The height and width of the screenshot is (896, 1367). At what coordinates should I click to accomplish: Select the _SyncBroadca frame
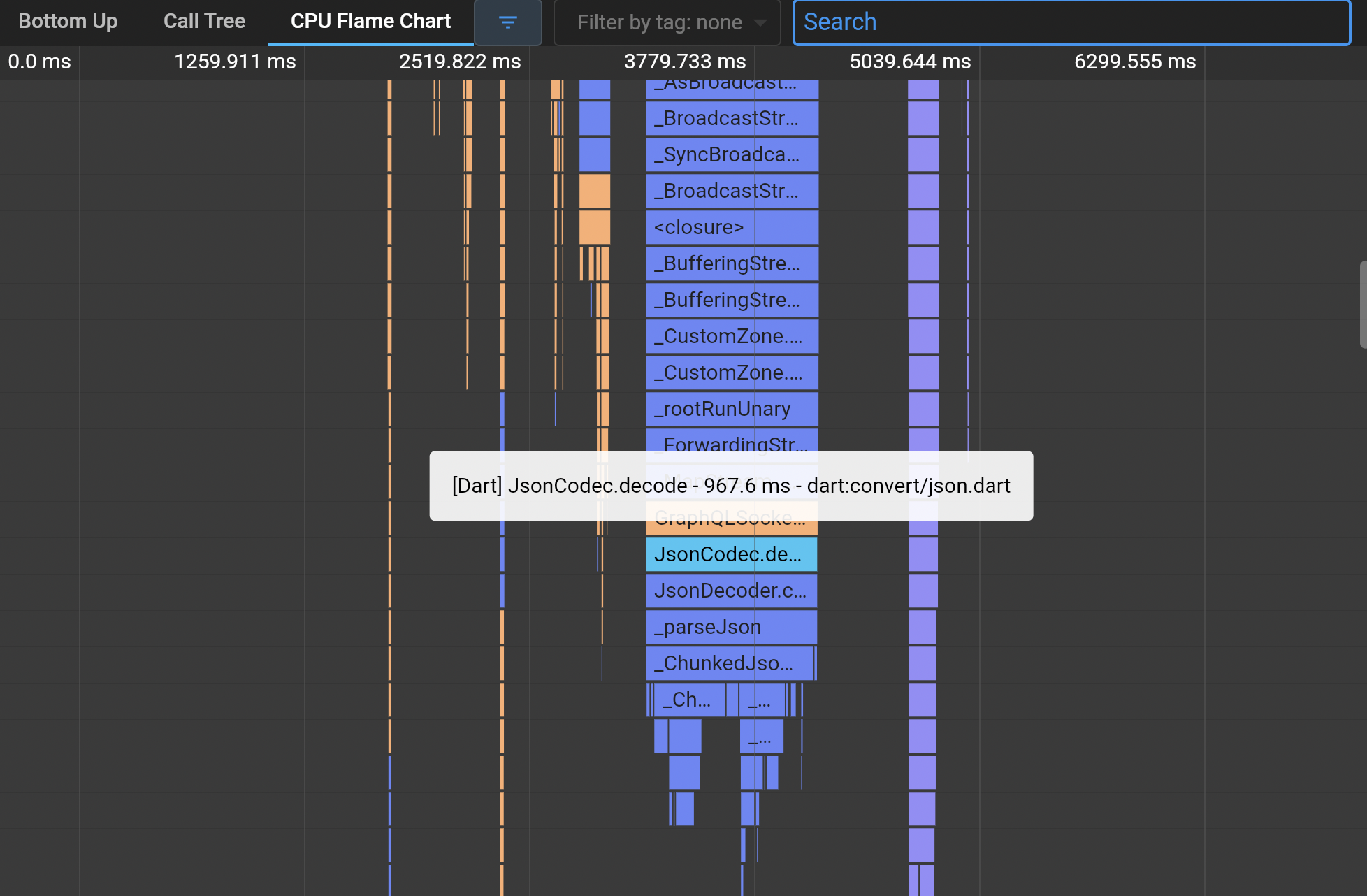point(730,154)
